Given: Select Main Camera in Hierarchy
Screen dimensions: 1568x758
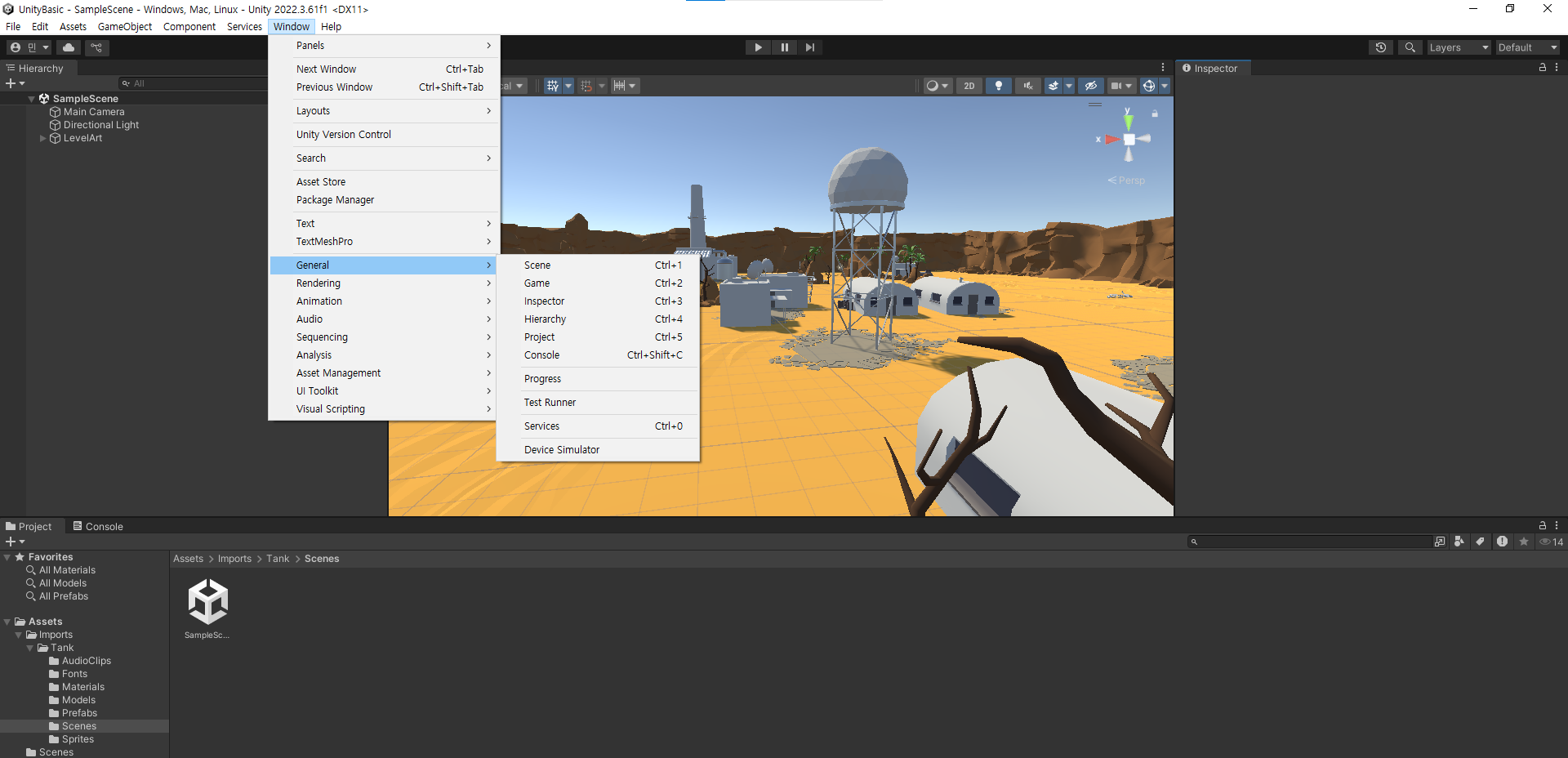Looking at the screenshot, I should tap(94, 112).
